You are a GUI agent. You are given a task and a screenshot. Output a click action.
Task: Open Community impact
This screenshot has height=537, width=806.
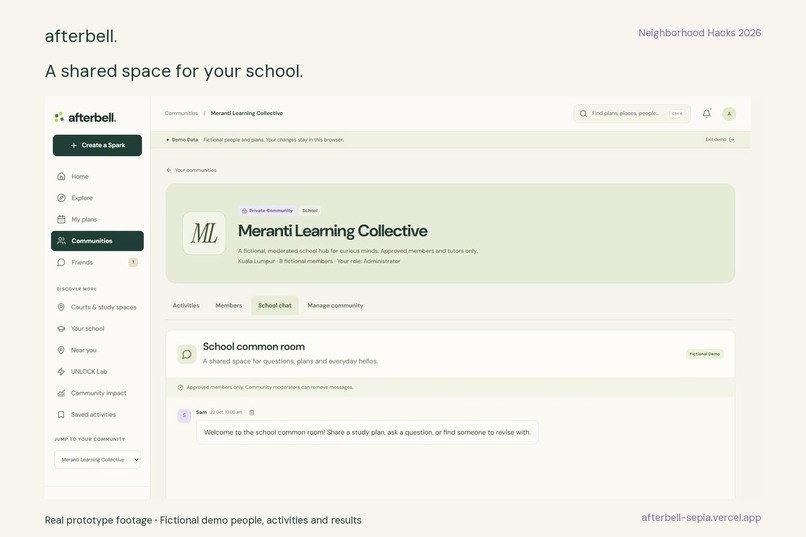pos(97,393)
